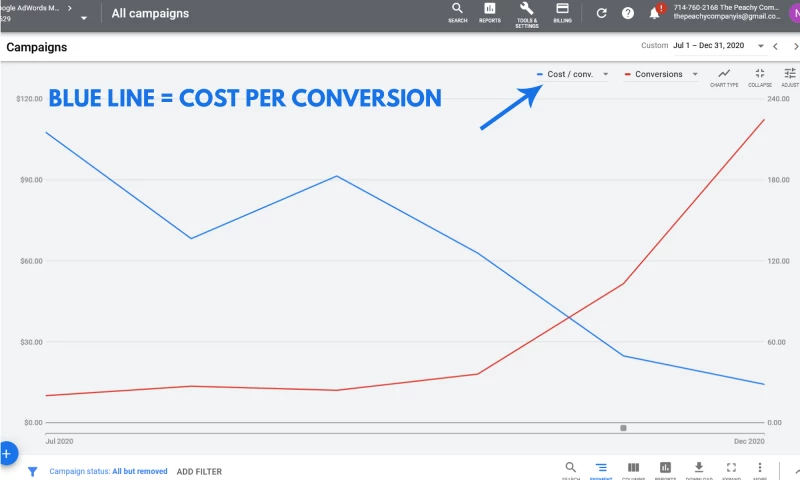Click the blue plus create button

6,453
